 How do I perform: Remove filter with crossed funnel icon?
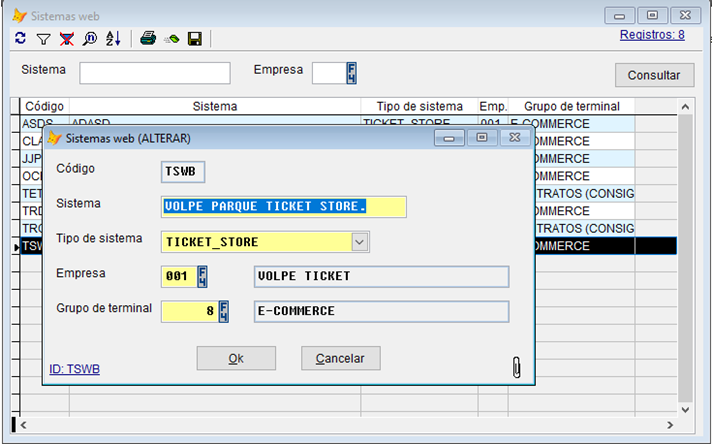point(66,38)
